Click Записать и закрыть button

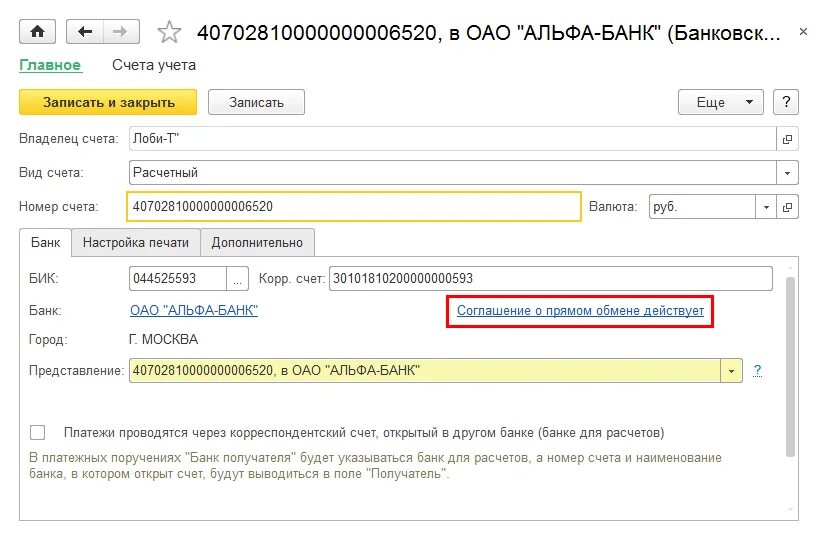108,102
